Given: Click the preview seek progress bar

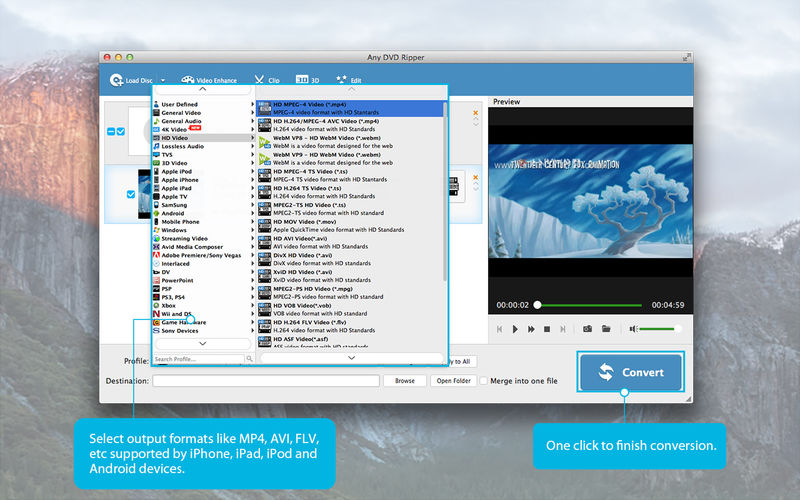Looking at the screenshot, I should pyautogui.click(x=589, y=305).
